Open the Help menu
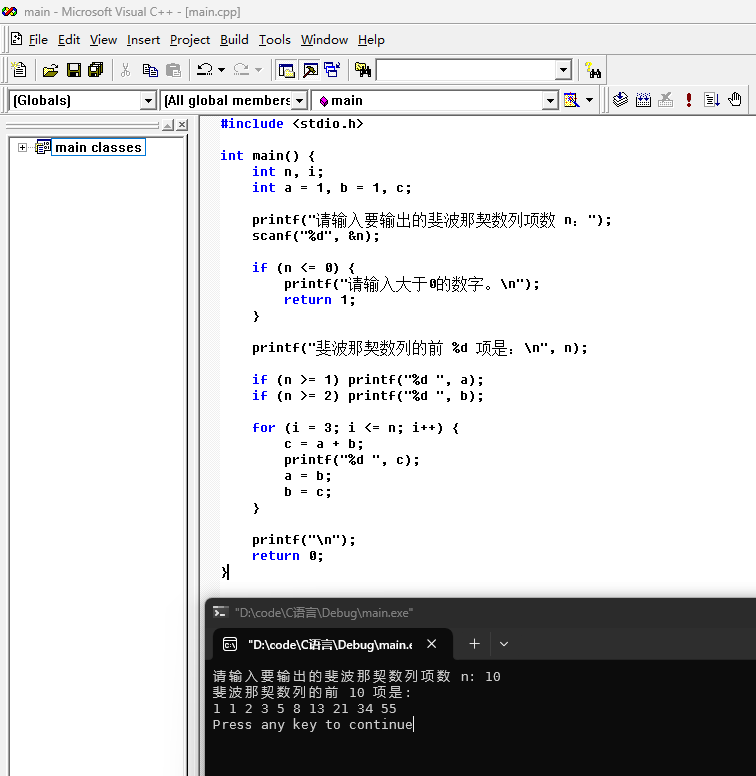This screenshot has height=776, width=756. (x=371, y=40)
